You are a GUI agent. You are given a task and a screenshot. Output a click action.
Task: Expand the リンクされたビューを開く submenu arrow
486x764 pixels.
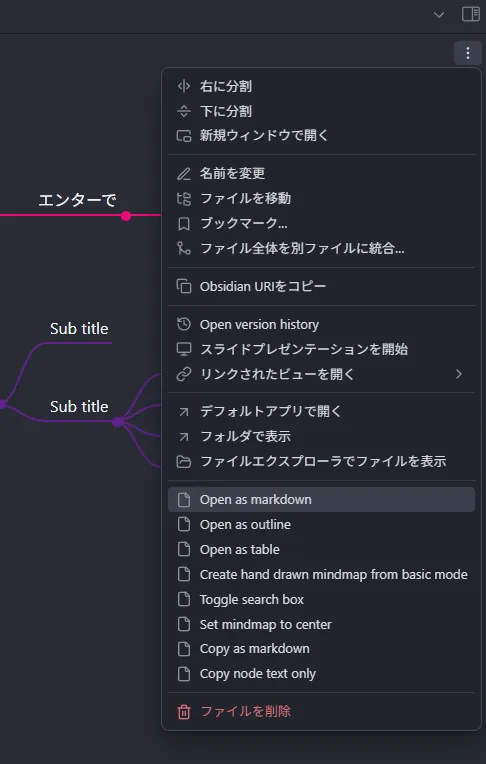click(459, 374)
